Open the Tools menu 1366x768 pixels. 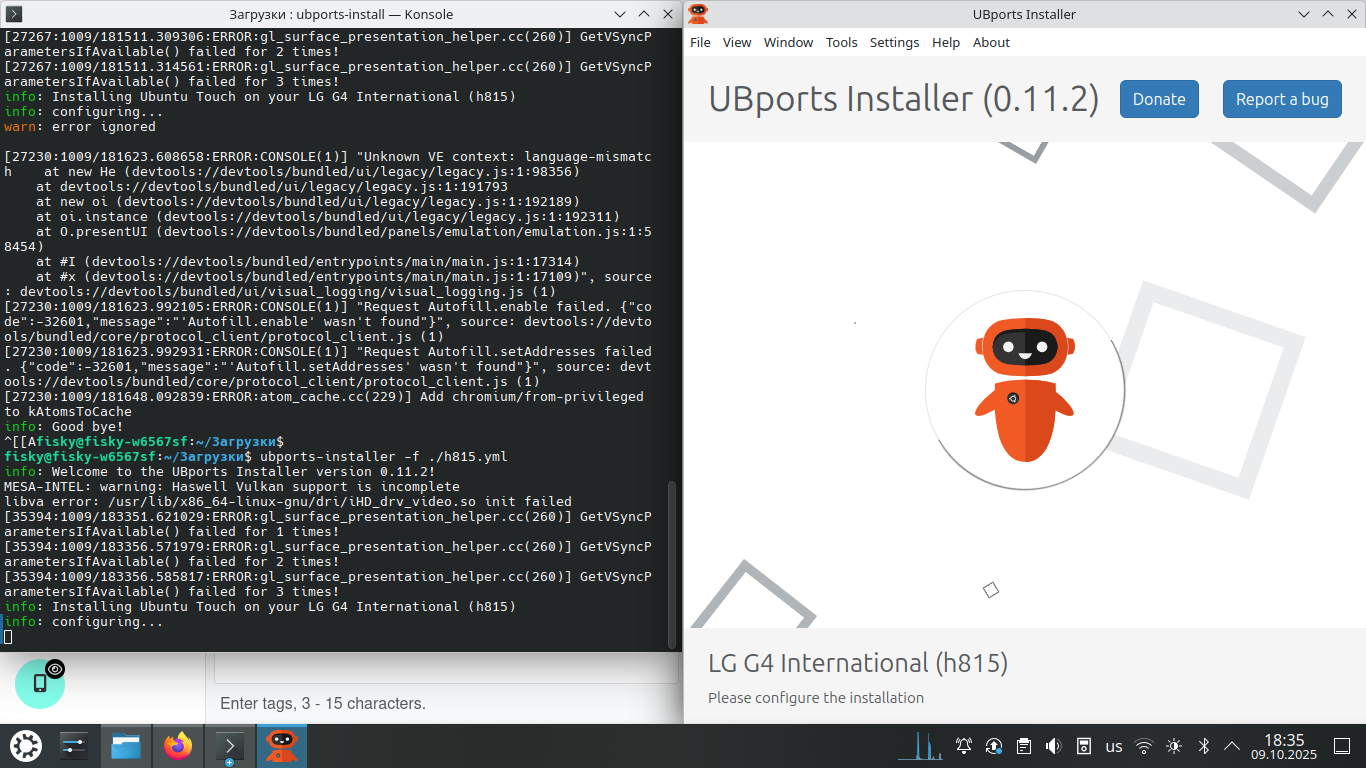click(x=841, y=42)
